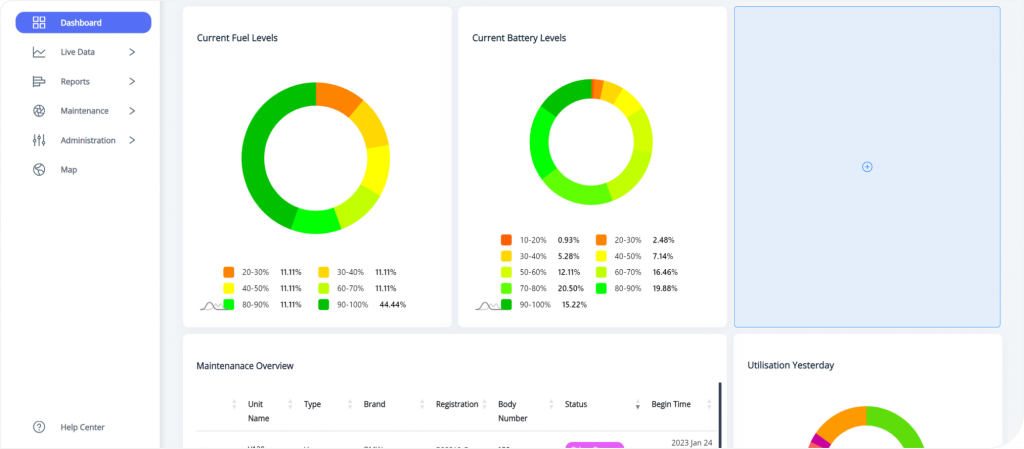The image size is (1024, 449).
Task: Open the Maintenance menu item
Action: point(84,111)
